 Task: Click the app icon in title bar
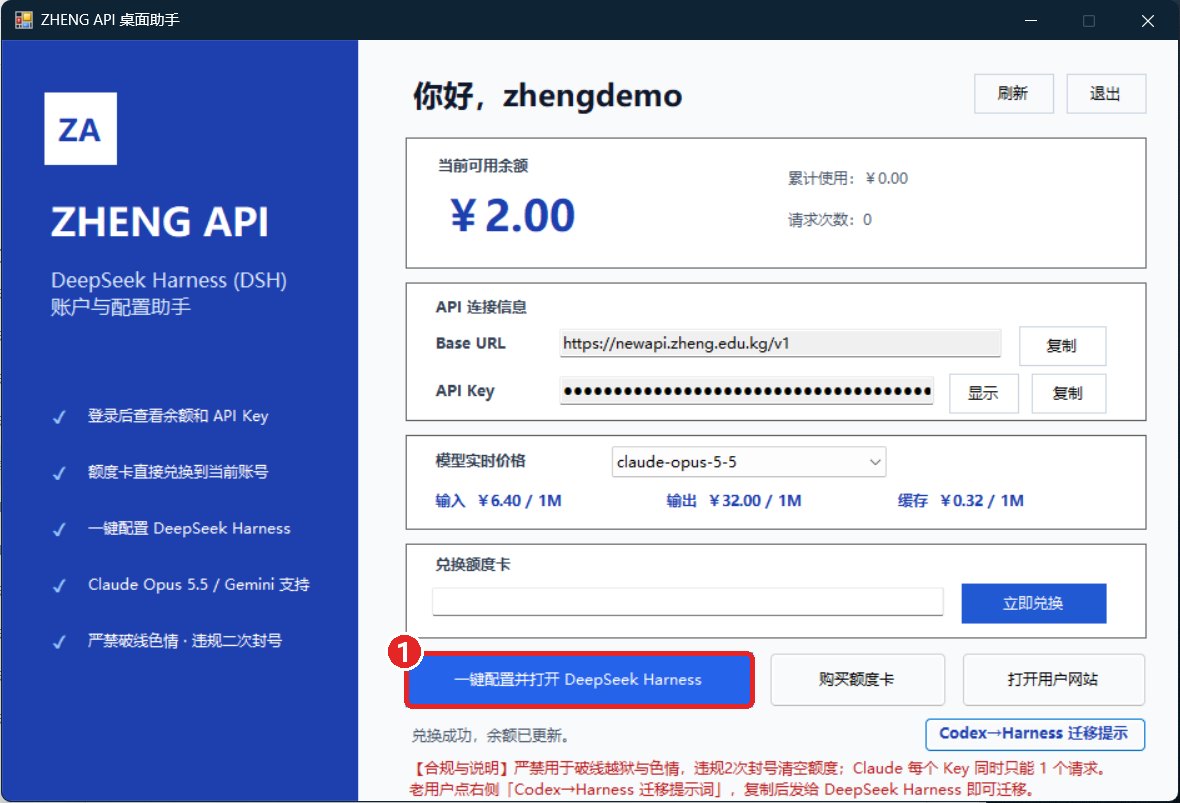pos(24,20)
